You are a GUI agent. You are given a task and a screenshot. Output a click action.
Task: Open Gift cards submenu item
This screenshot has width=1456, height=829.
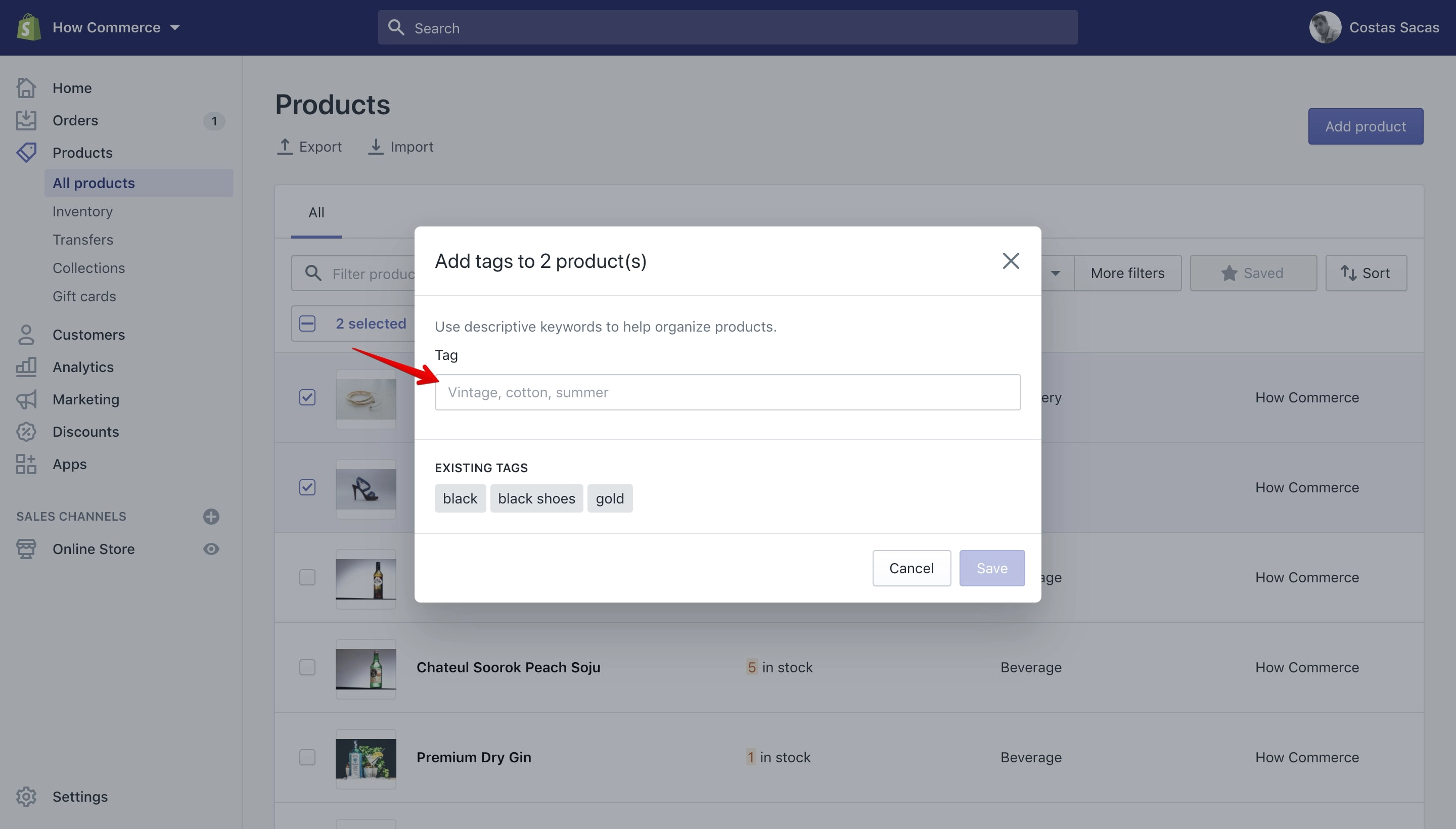point(84,296)
